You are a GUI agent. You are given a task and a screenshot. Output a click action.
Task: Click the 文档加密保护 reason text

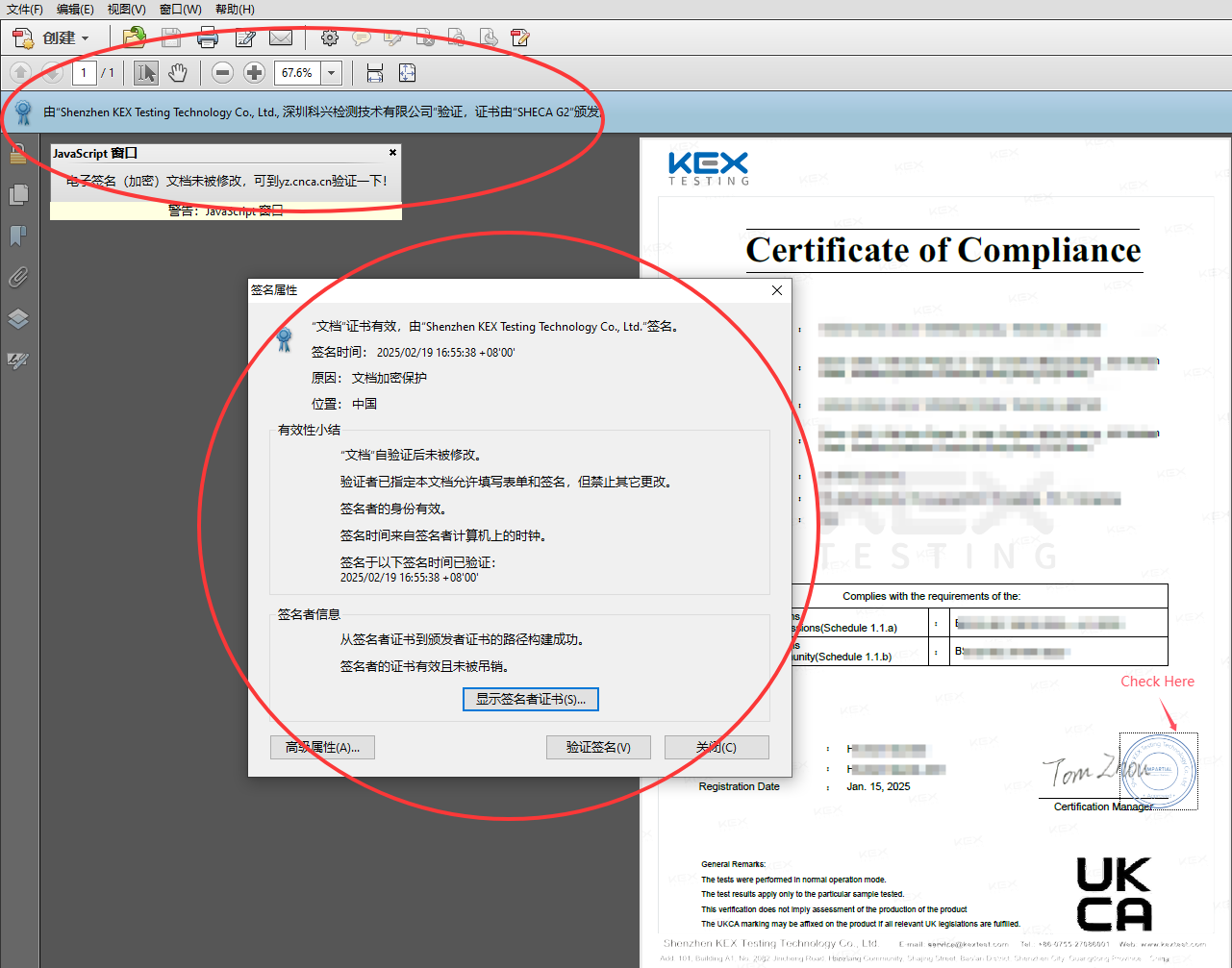[x=390, y=378]
